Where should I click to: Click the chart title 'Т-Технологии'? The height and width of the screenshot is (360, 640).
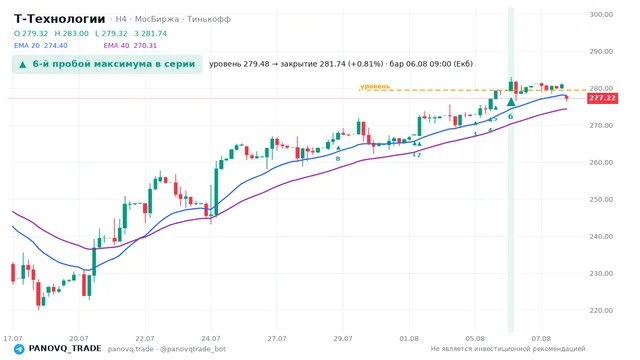pos(60,19)
